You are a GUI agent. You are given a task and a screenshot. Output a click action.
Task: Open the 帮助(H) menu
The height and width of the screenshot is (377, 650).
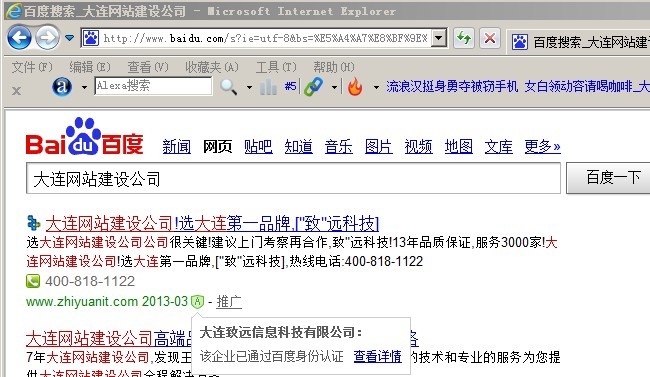(x=334, y=67)
